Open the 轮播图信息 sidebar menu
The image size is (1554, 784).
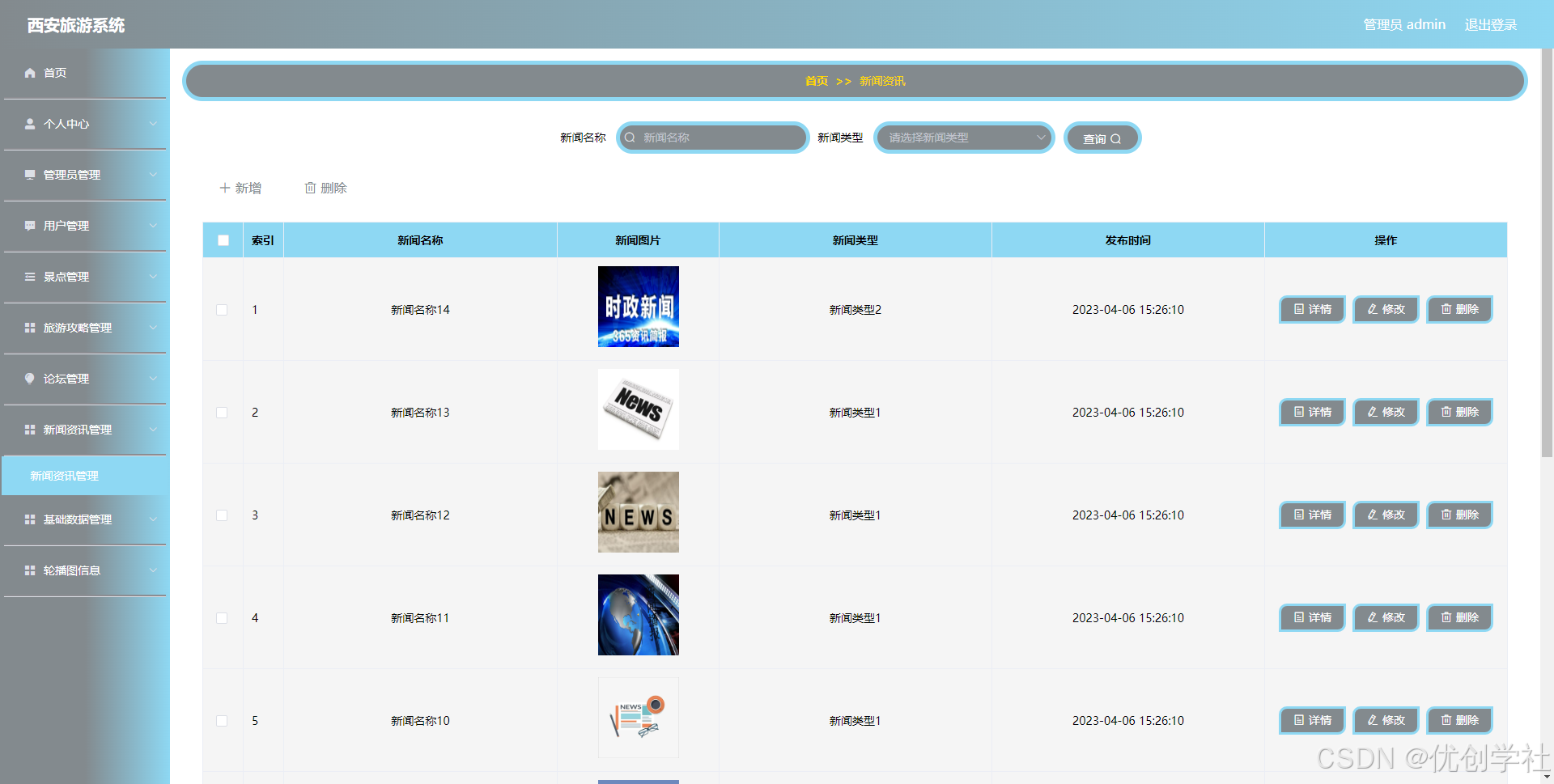tap(85, 570)
